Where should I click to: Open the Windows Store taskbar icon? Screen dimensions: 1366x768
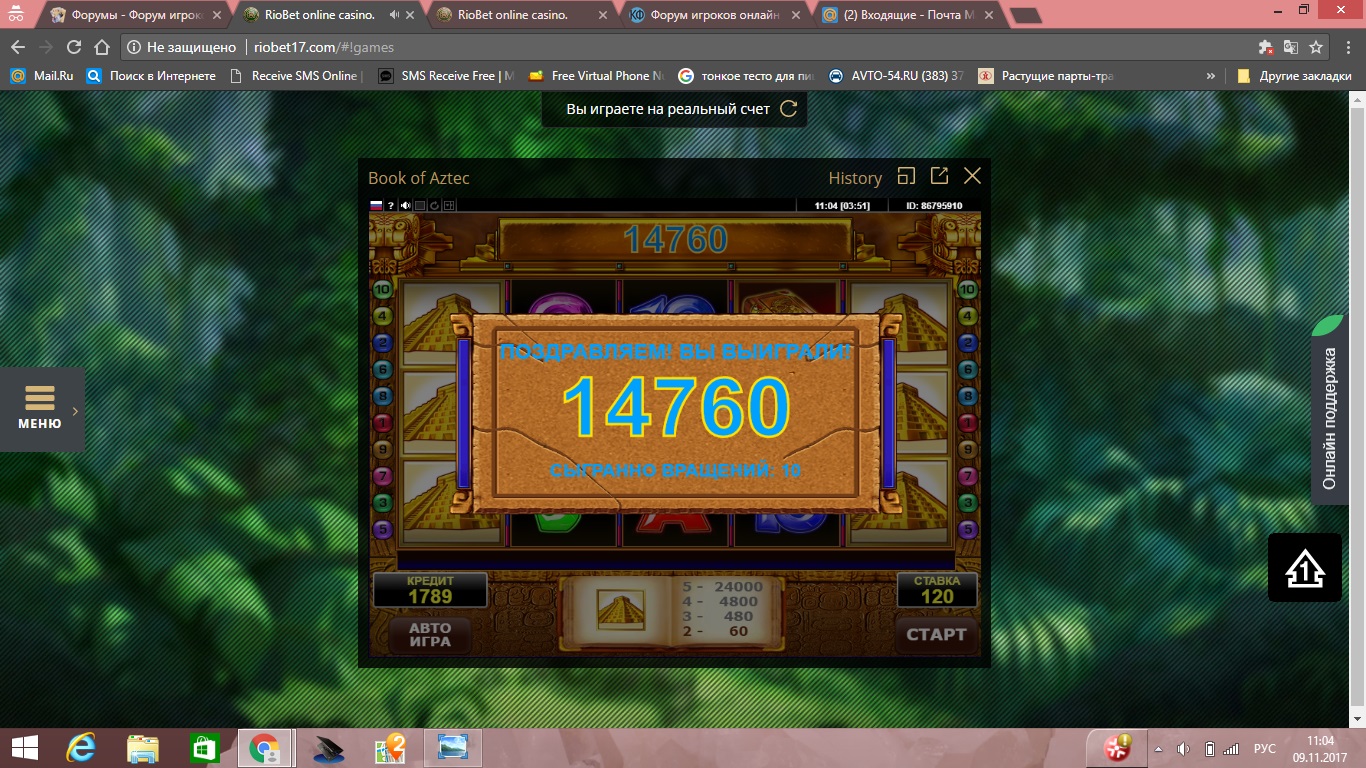(204, 748)
